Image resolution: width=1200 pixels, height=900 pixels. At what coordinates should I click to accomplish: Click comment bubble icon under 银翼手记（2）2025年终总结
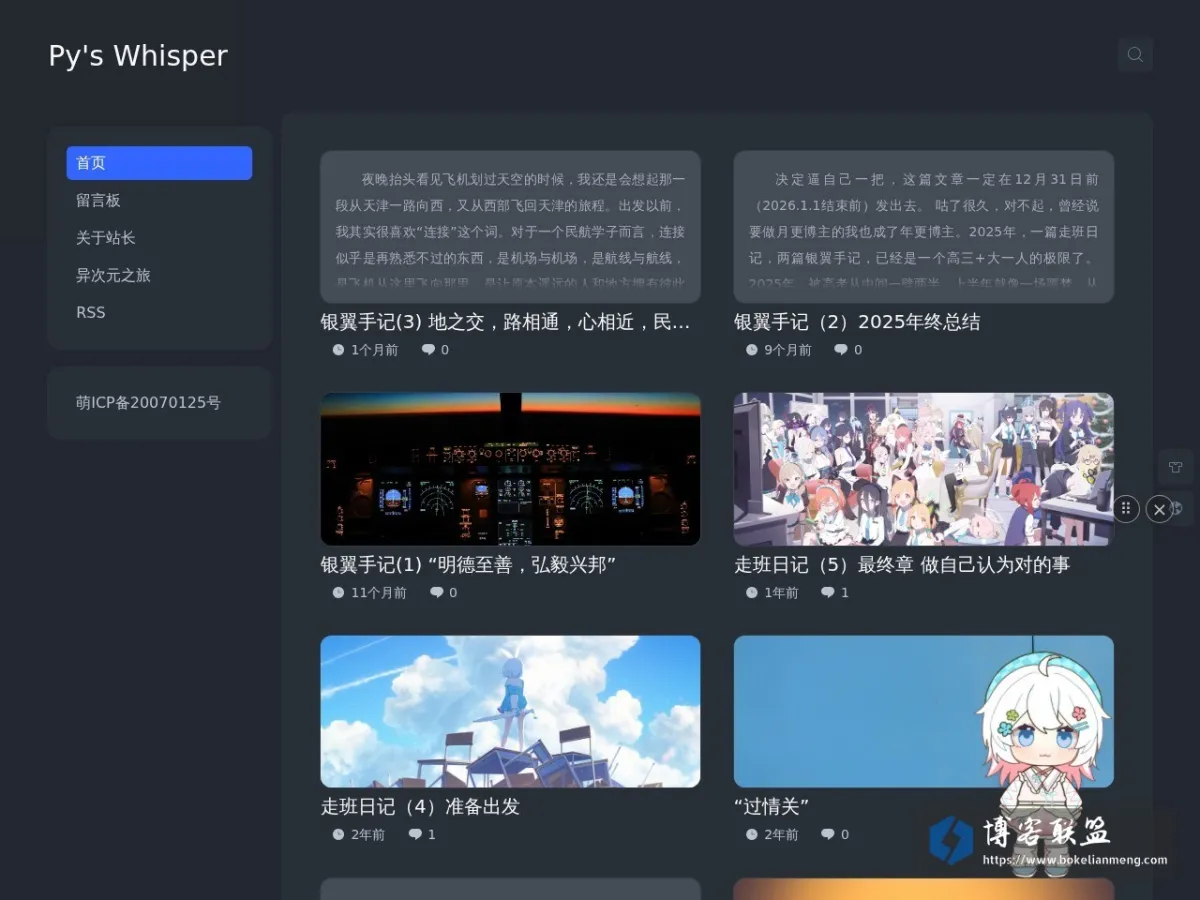841,350
